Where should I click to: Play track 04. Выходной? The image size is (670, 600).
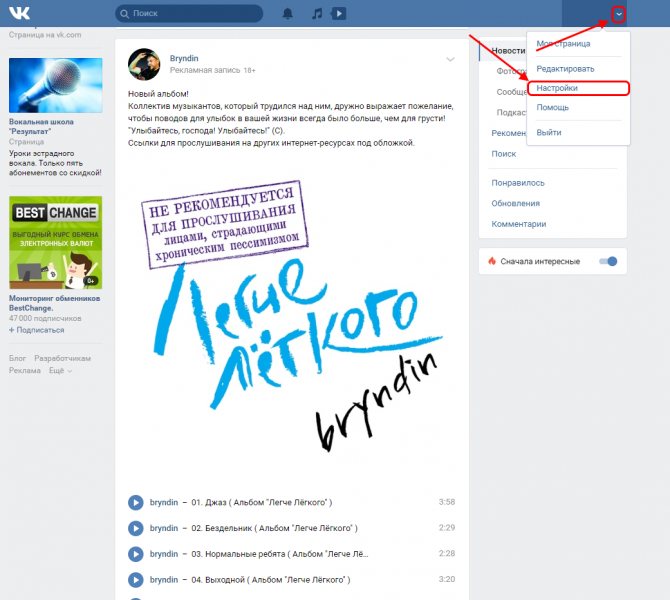coord(135,580)
